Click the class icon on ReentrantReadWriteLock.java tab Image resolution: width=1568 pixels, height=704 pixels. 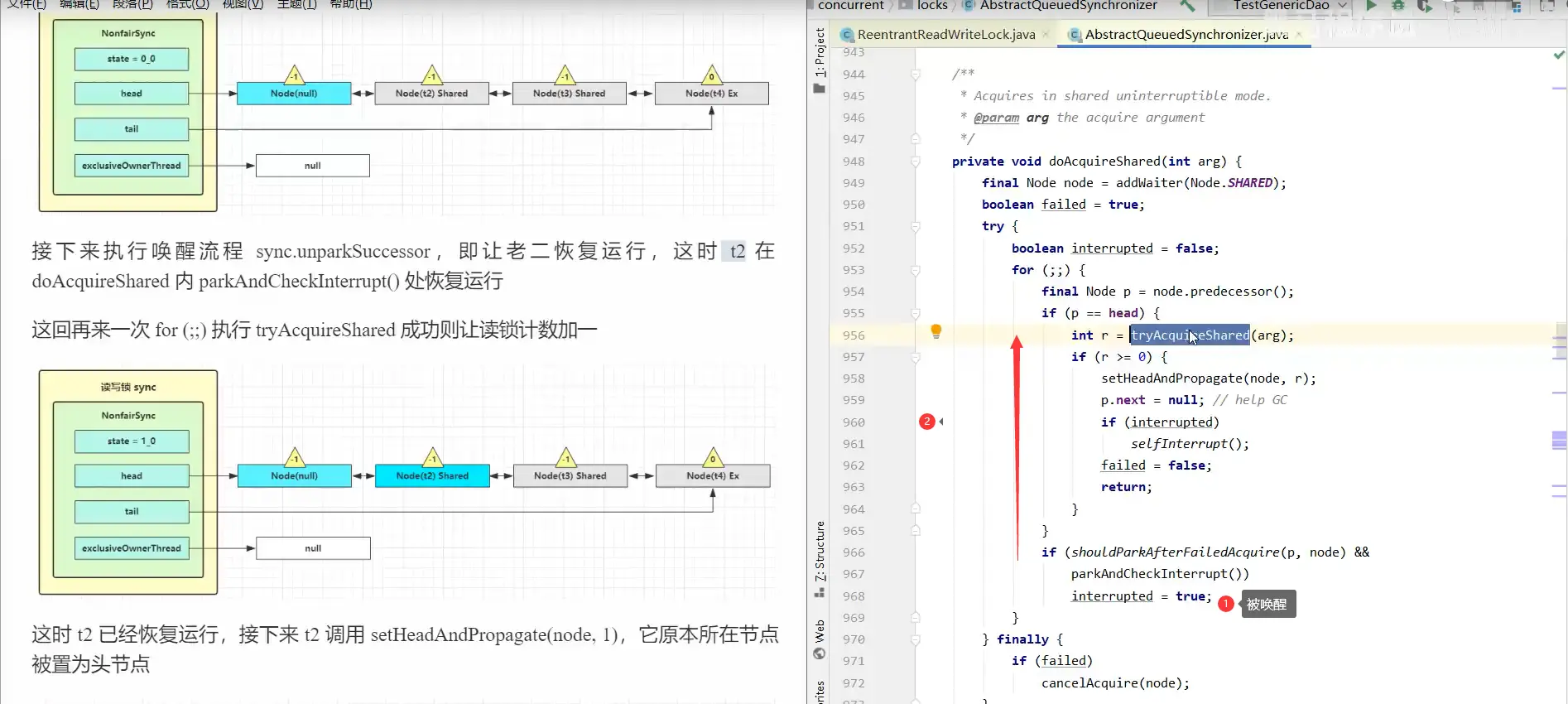(847, 35)
